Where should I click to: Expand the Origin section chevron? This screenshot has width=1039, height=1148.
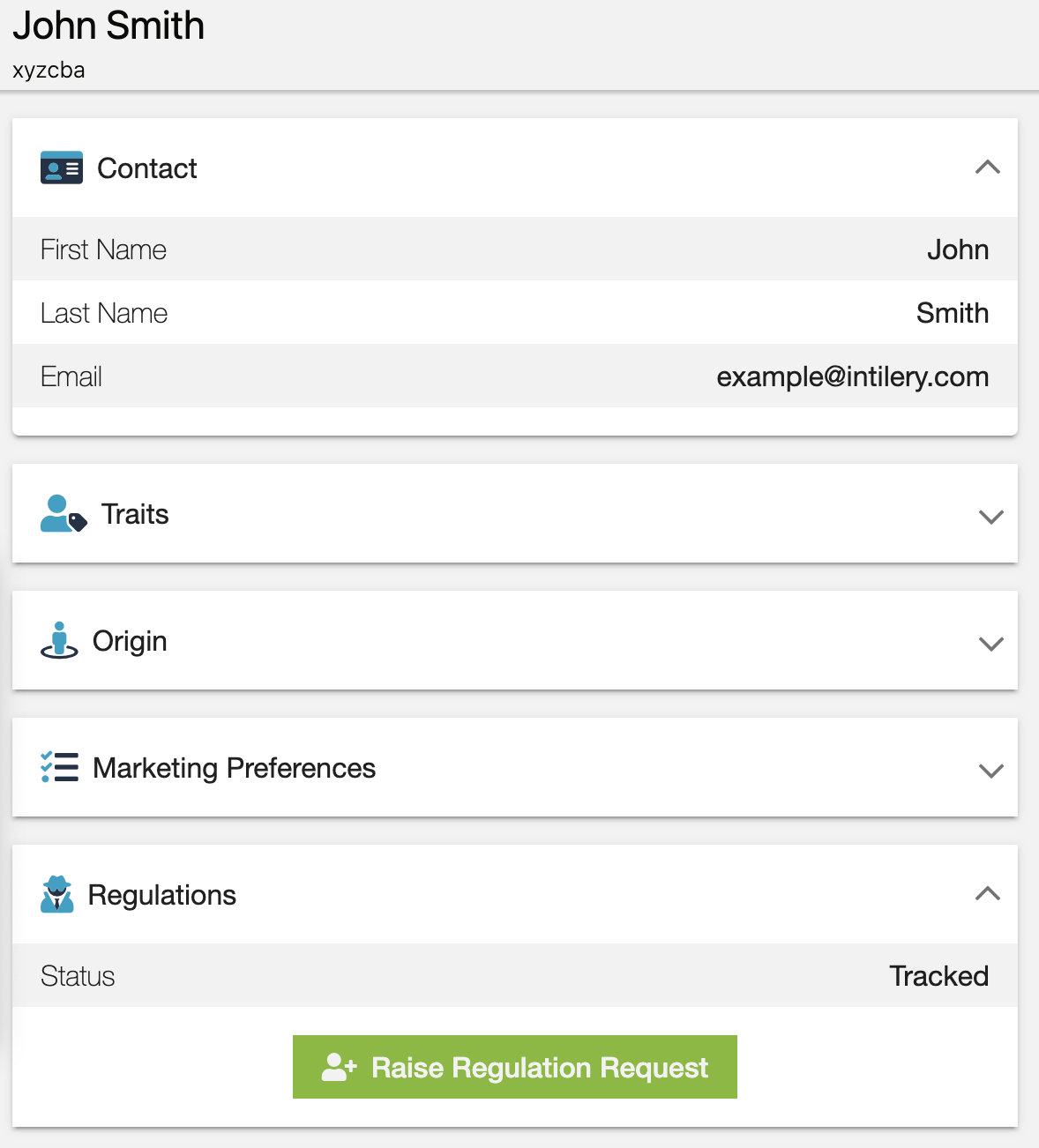tap(991, 644)
